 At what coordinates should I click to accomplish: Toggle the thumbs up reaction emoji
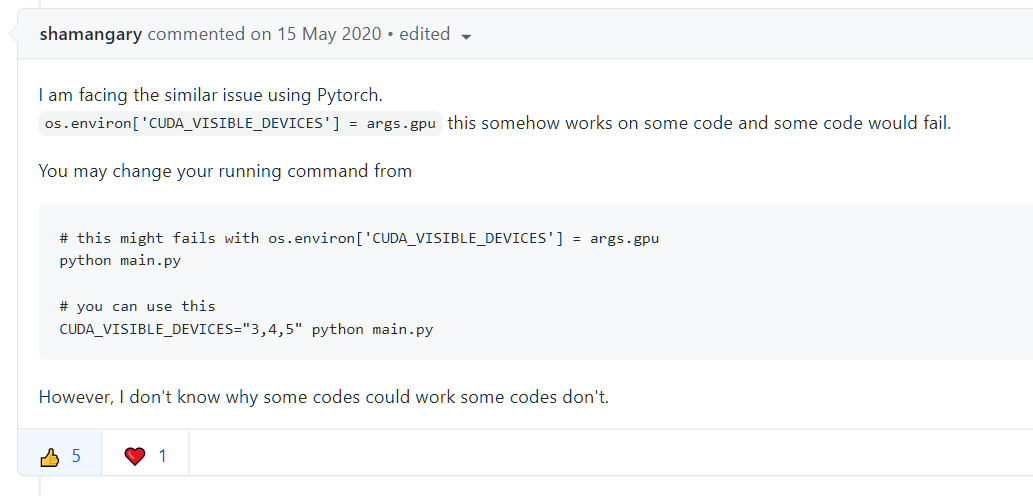click(49, 456)
